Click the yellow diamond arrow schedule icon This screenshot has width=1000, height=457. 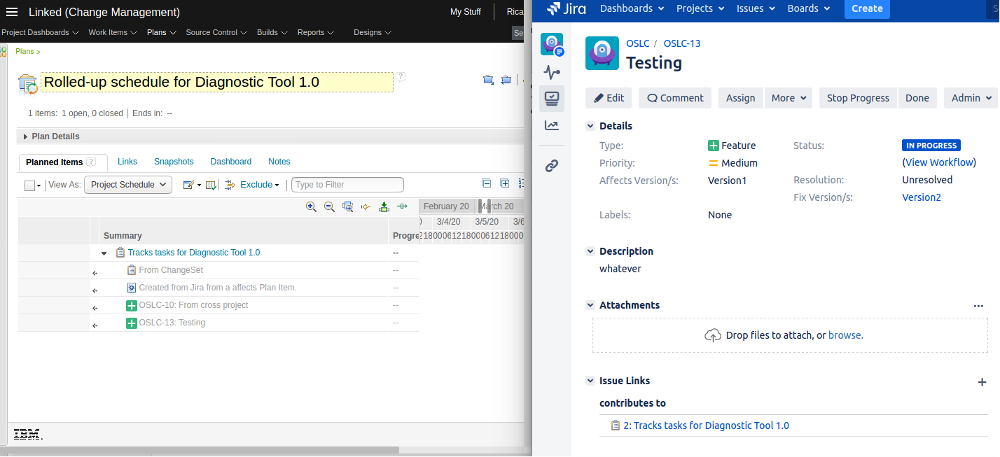(366, 207)
